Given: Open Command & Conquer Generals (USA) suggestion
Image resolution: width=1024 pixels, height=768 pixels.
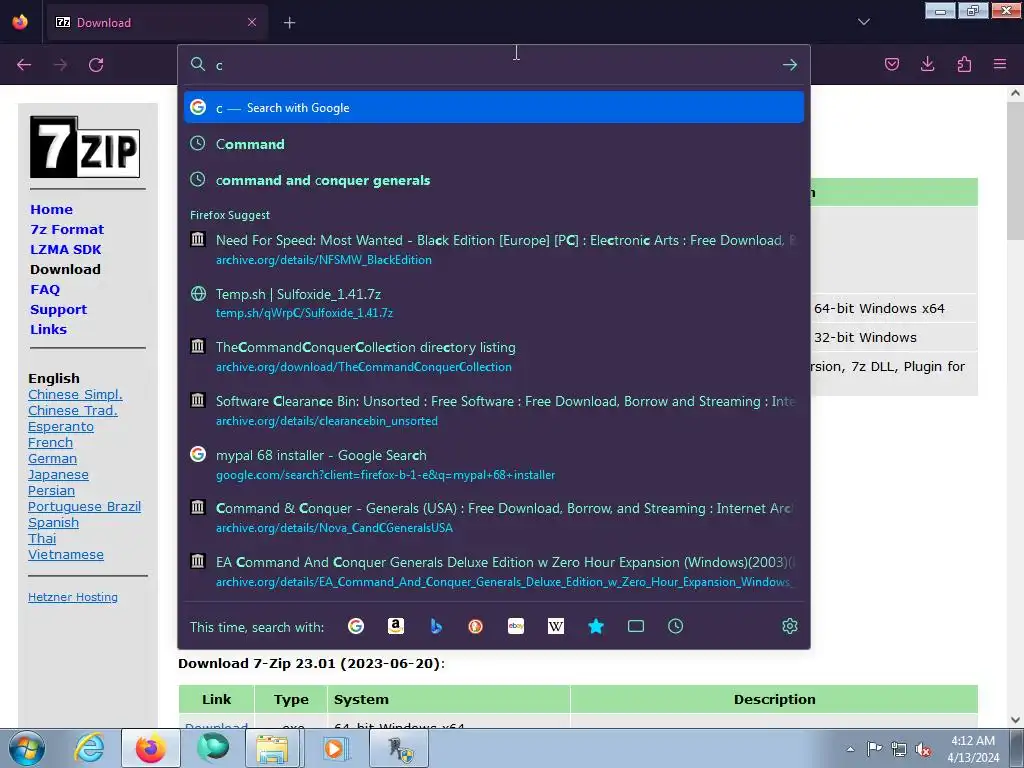Looking at the screenshot, I should tap(494, 518).
